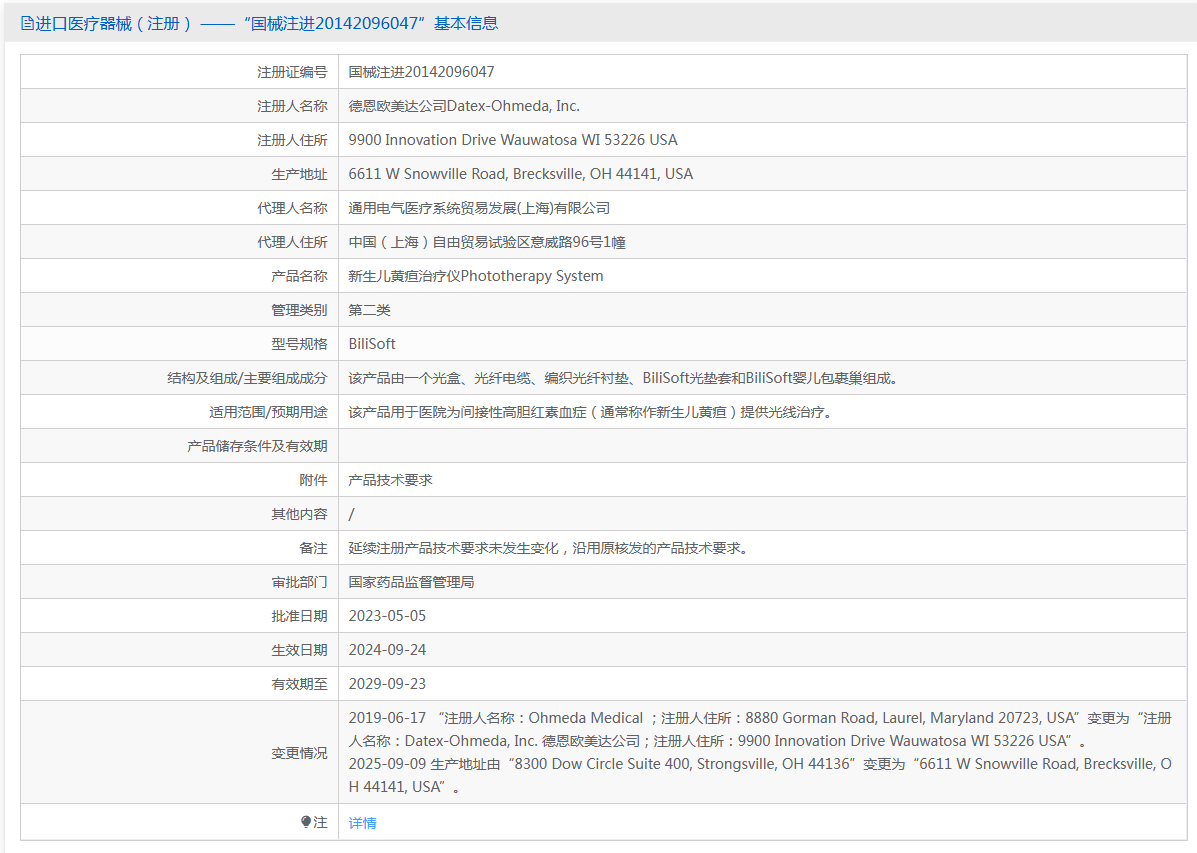The image size is (1197, 853).
Task: Select the model value BiliSoft
Action: [372, 344]
